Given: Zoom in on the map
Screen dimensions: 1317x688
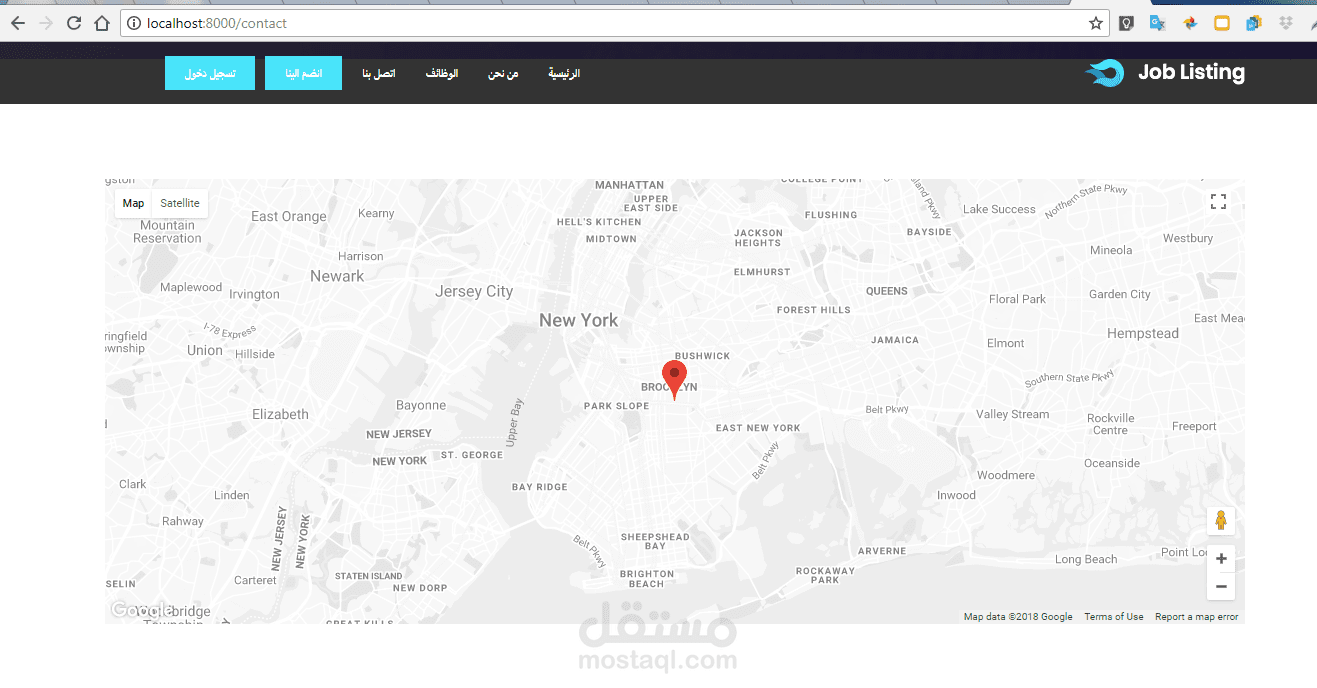Looking at the screenshot, I should pos(1221,559).
